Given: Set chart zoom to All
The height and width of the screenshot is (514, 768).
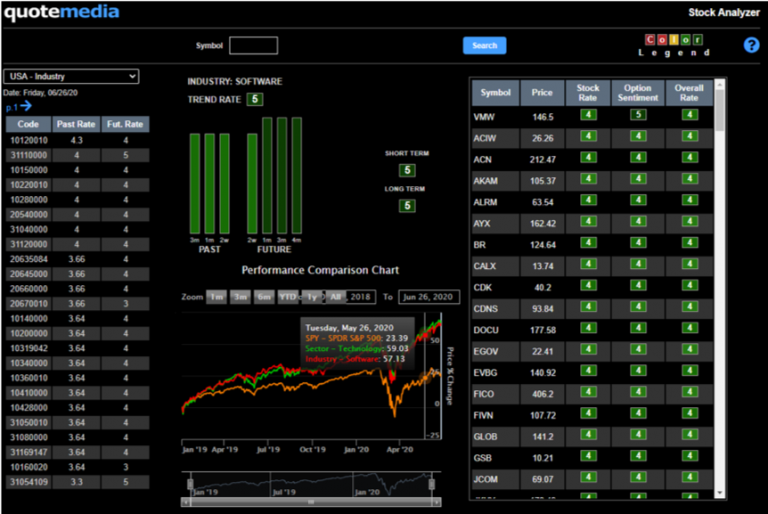Looking at the screenshot, I should 335,297.
